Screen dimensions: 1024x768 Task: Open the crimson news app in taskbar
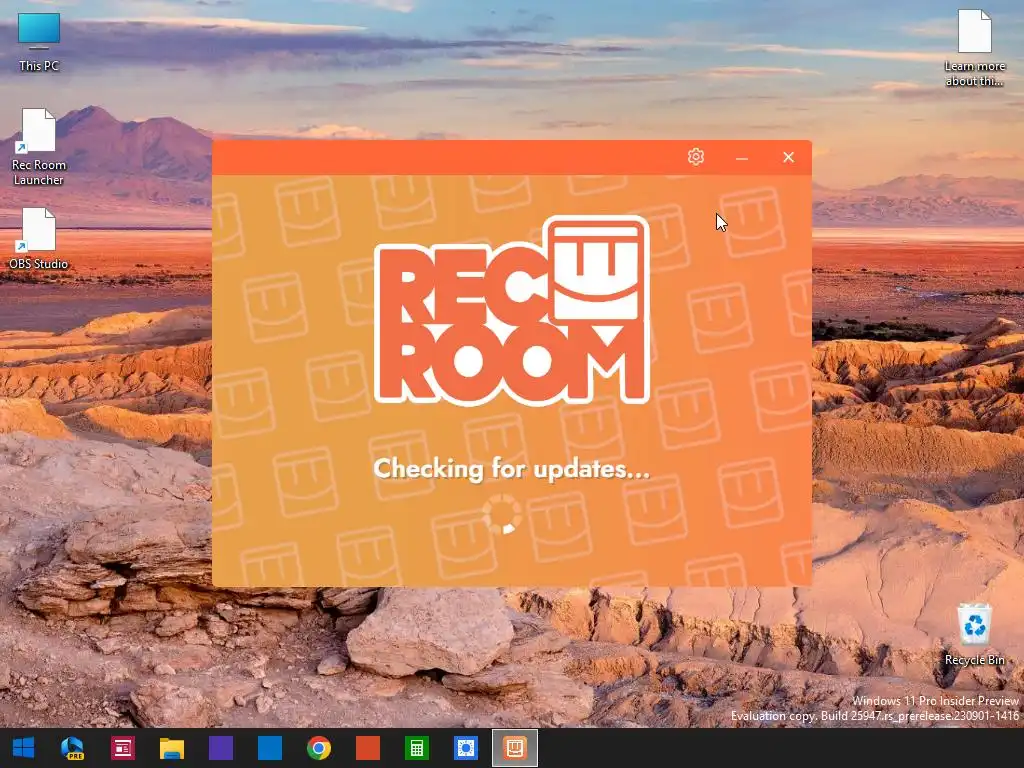tap(122, 748)
